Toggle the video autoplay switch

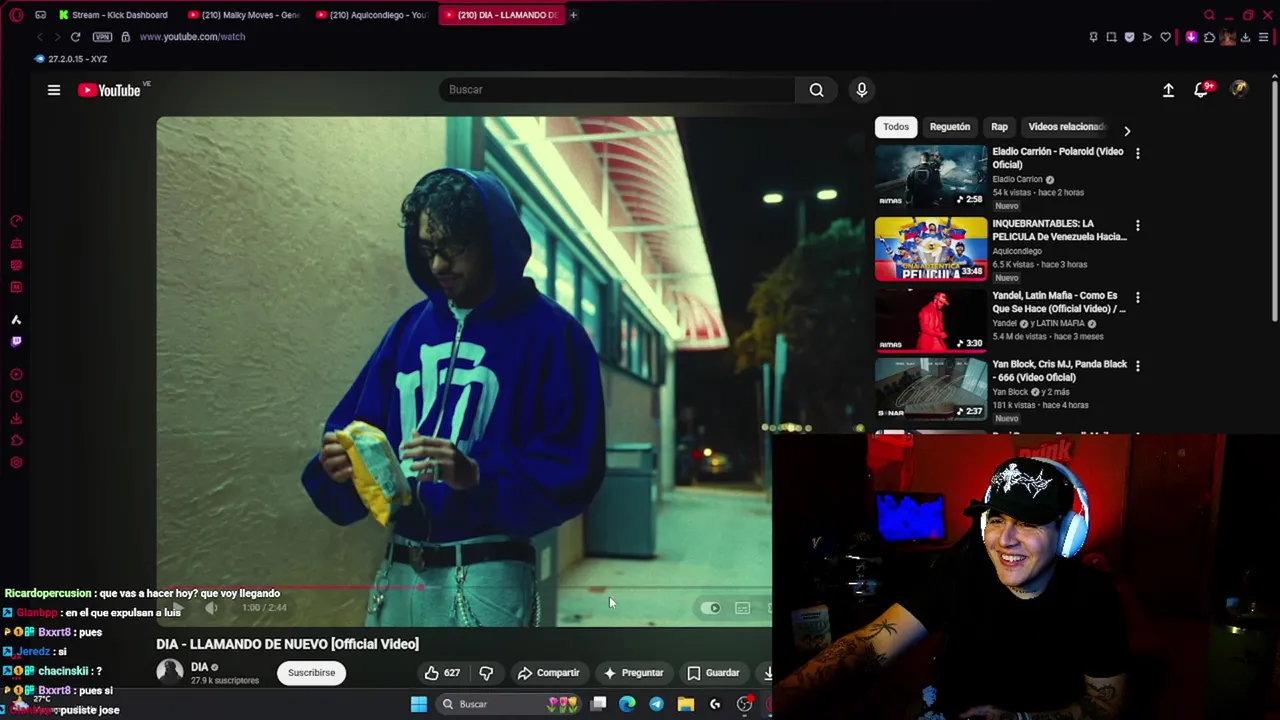click(711, 608)
